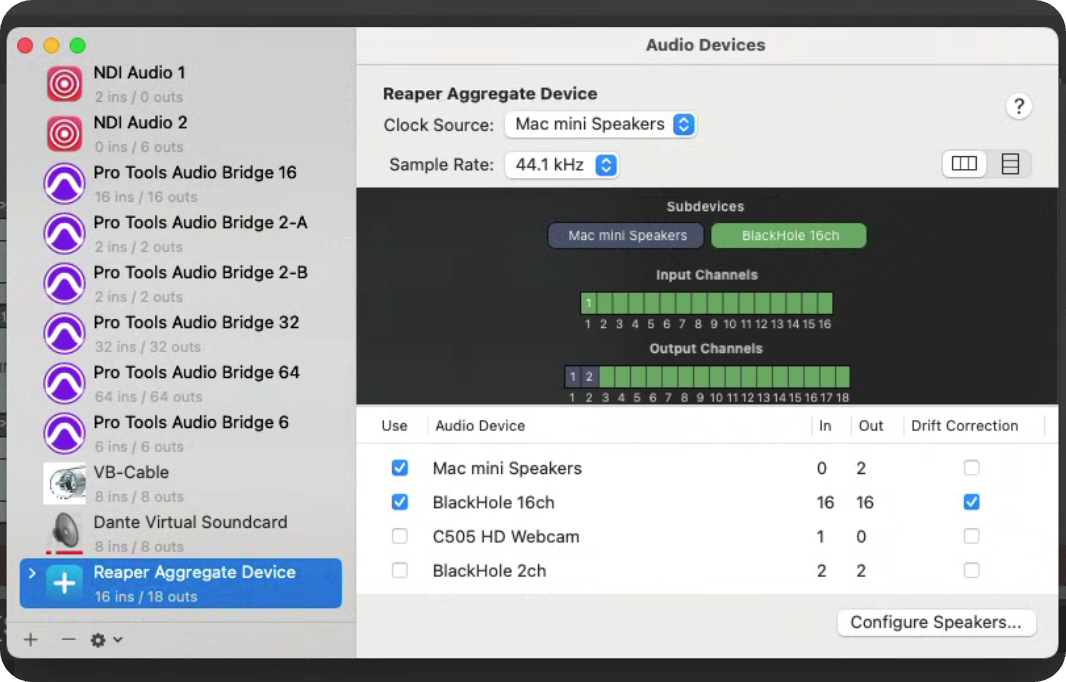
Task: Click the Pro Tools Audio Bridge 16 name
Action: [x=195, y=173]
